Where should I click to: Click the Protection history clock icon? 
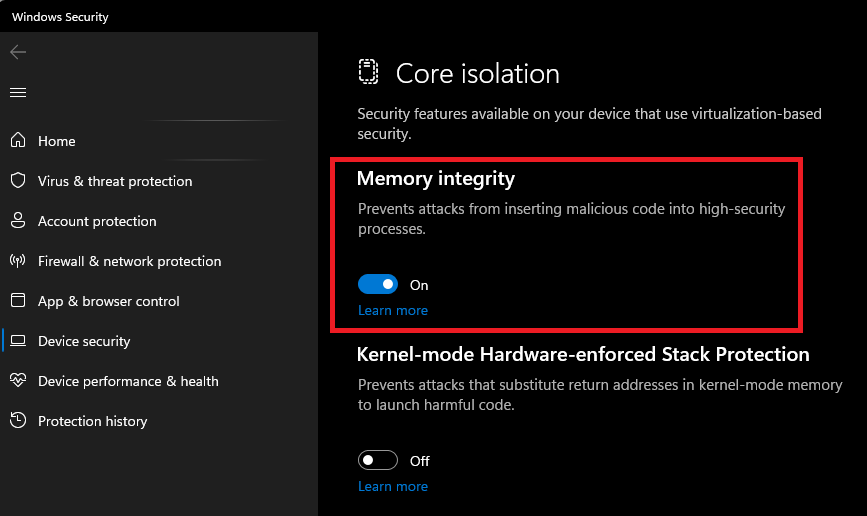[18, 421]
